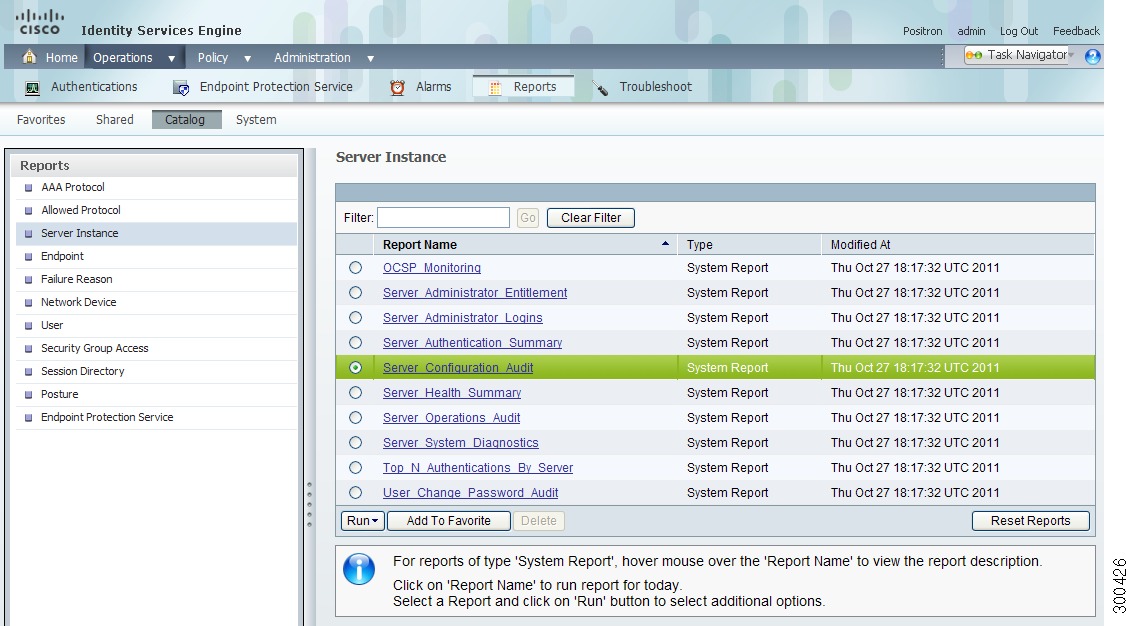
Task: Click the Task Navigator icon
Action: tap(974, 55)
